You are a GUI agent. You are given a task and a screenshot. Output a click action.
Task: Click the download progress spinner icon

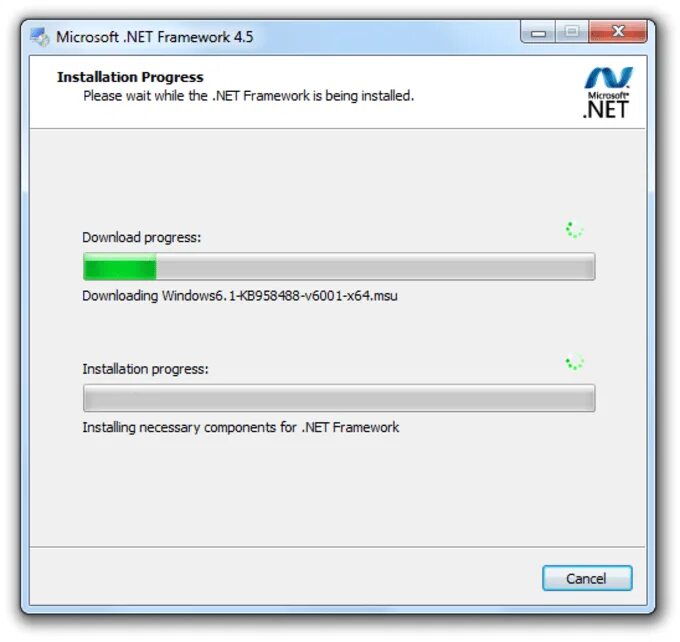pos(574,229)
